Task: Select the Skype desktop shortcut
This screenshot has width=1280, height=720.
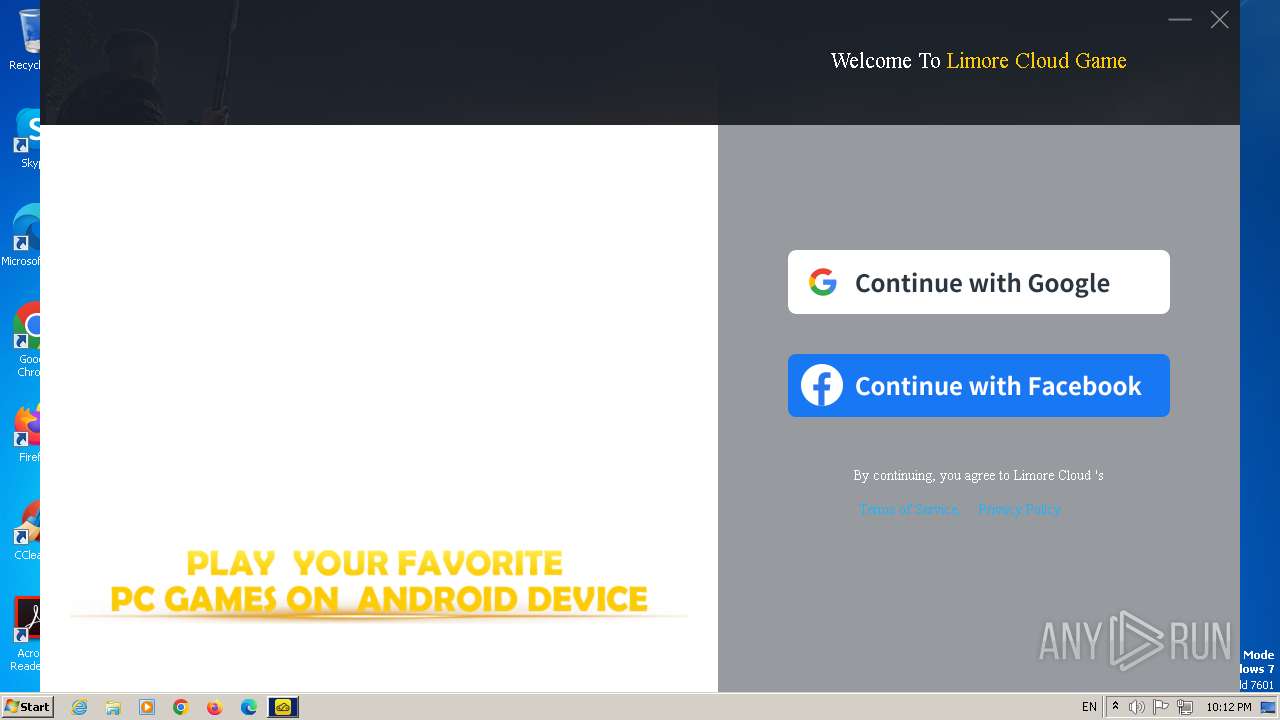Action: point(27,138)
